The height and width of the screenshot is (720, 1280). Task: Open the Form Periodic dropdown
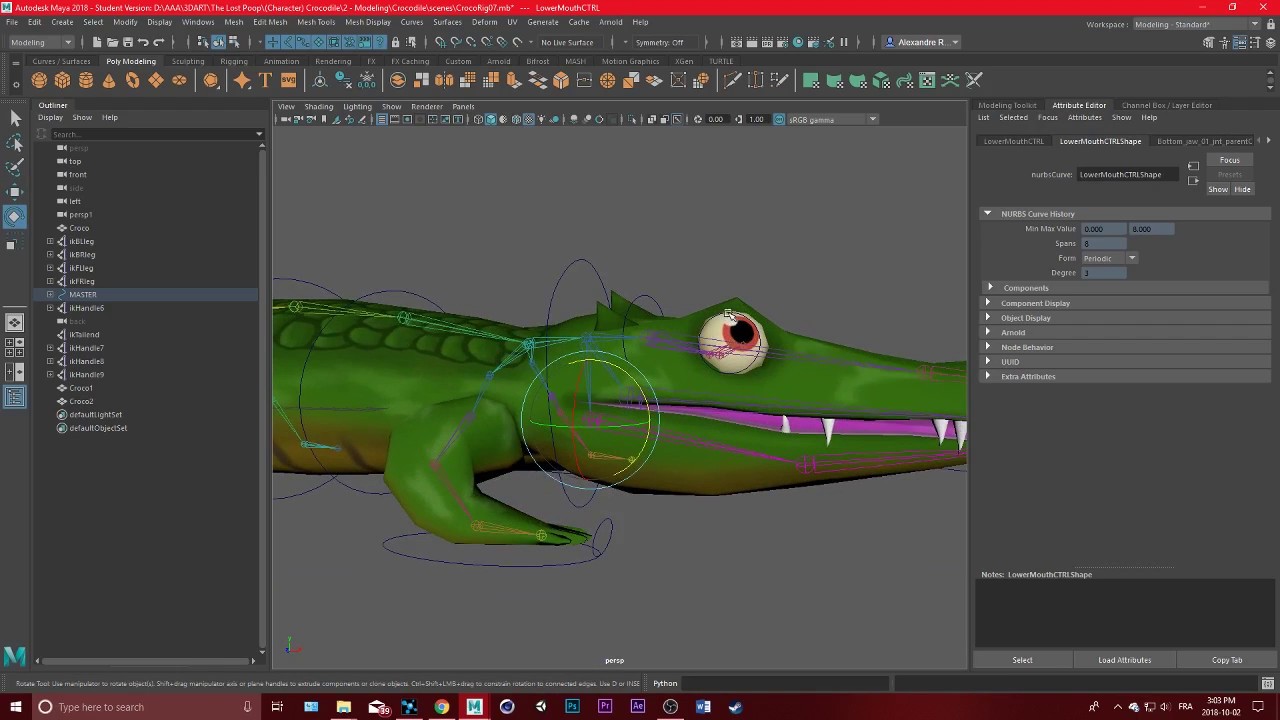1109,258
